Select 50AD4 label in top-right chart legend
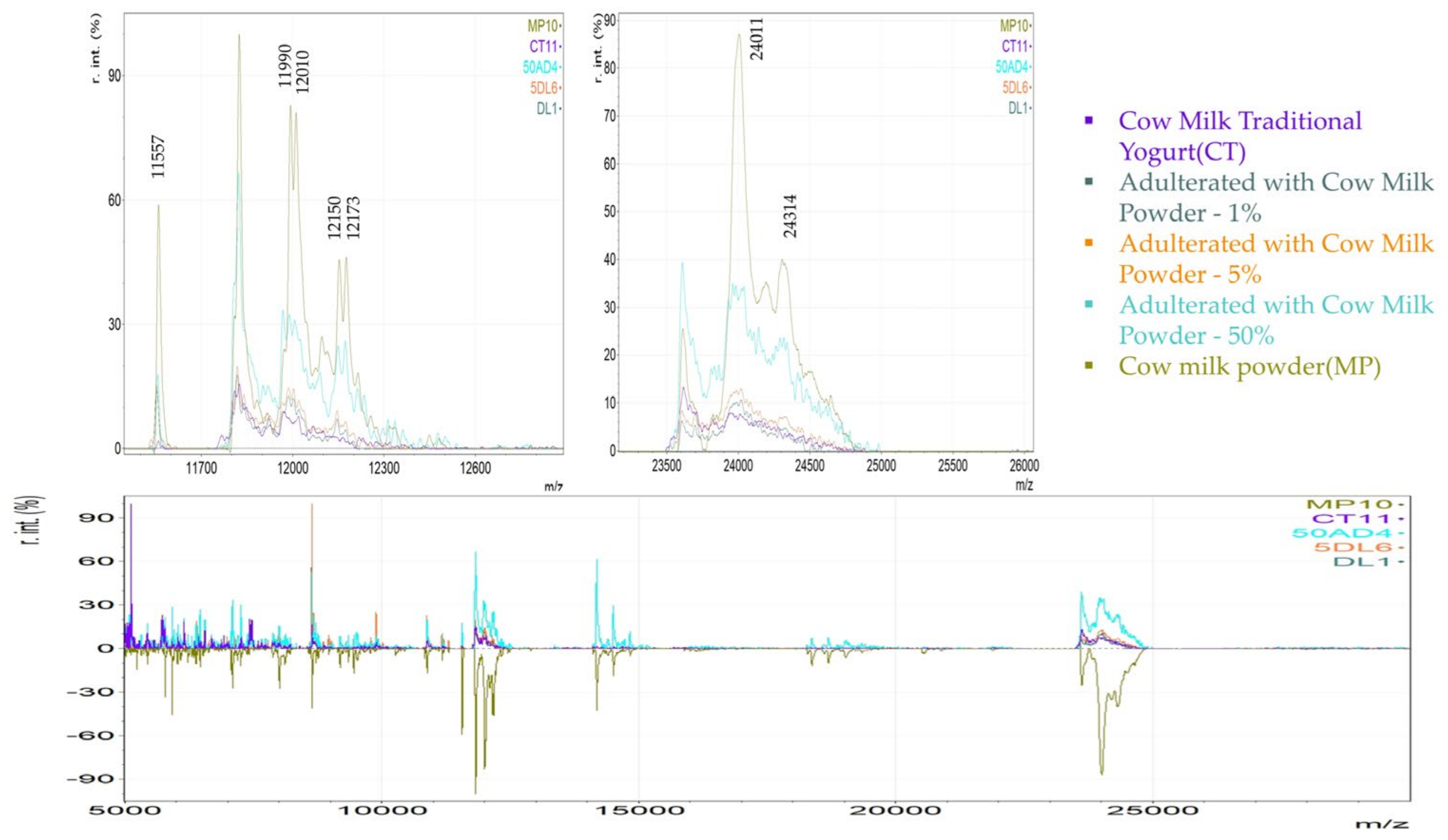 [x=1011, y=67]
